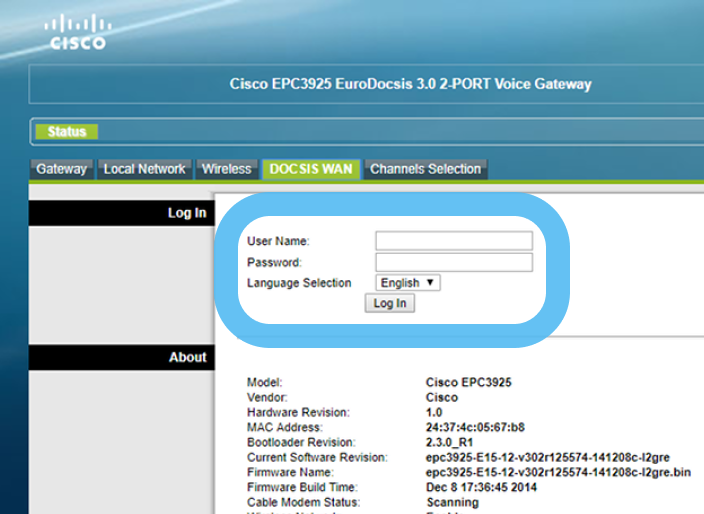Image resolution: width=704 pixels, height=514 pixels.
Task: Open the Local Network tab
Action: [144, 169]
